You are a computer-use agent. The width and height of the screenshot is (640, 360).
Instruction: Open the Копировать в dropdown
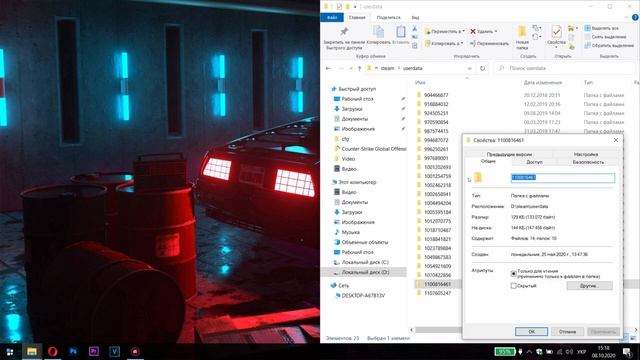[443, 43]
